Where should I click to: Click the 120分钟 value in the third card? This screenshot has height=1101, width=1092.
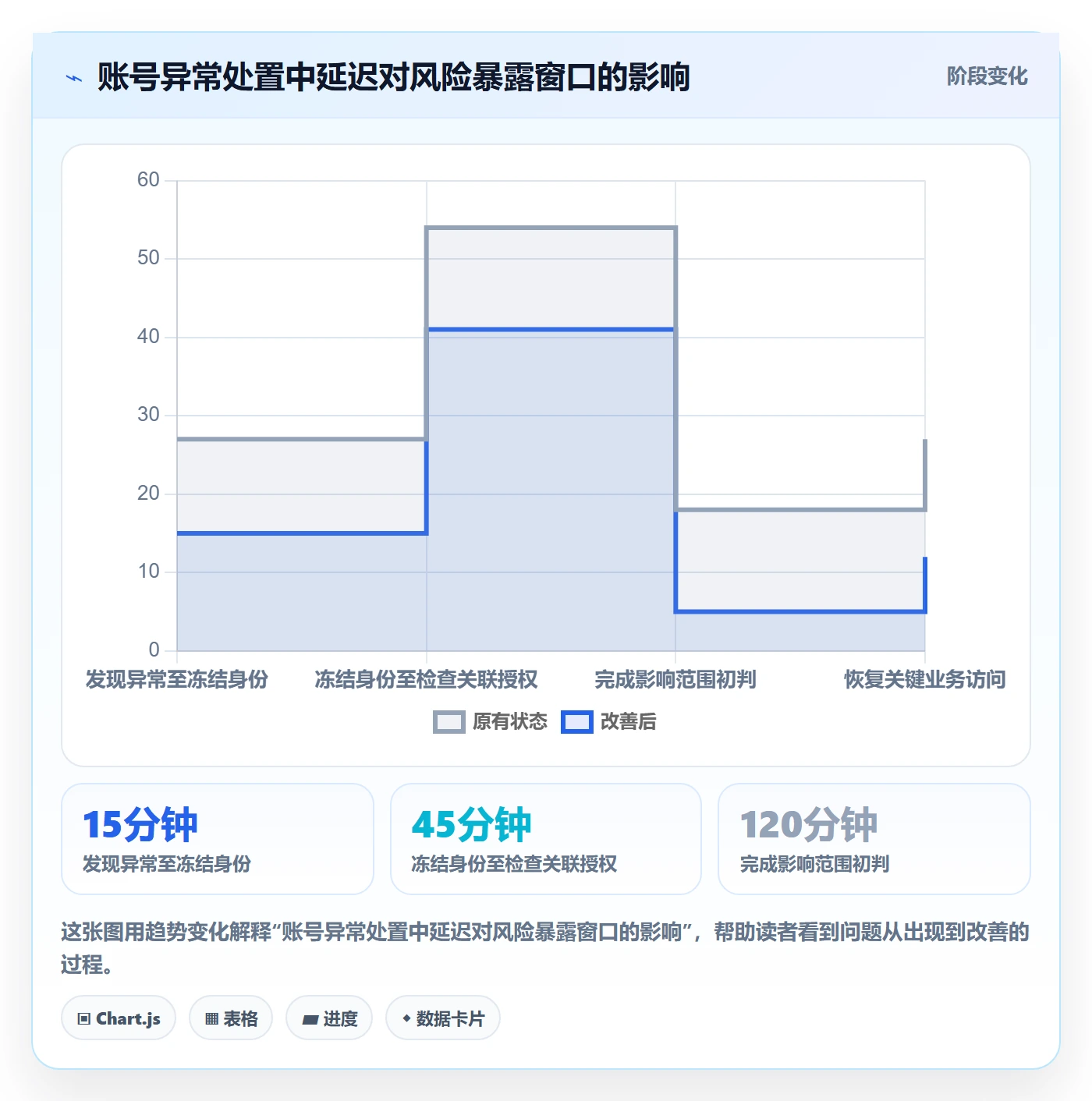point(809,825)
